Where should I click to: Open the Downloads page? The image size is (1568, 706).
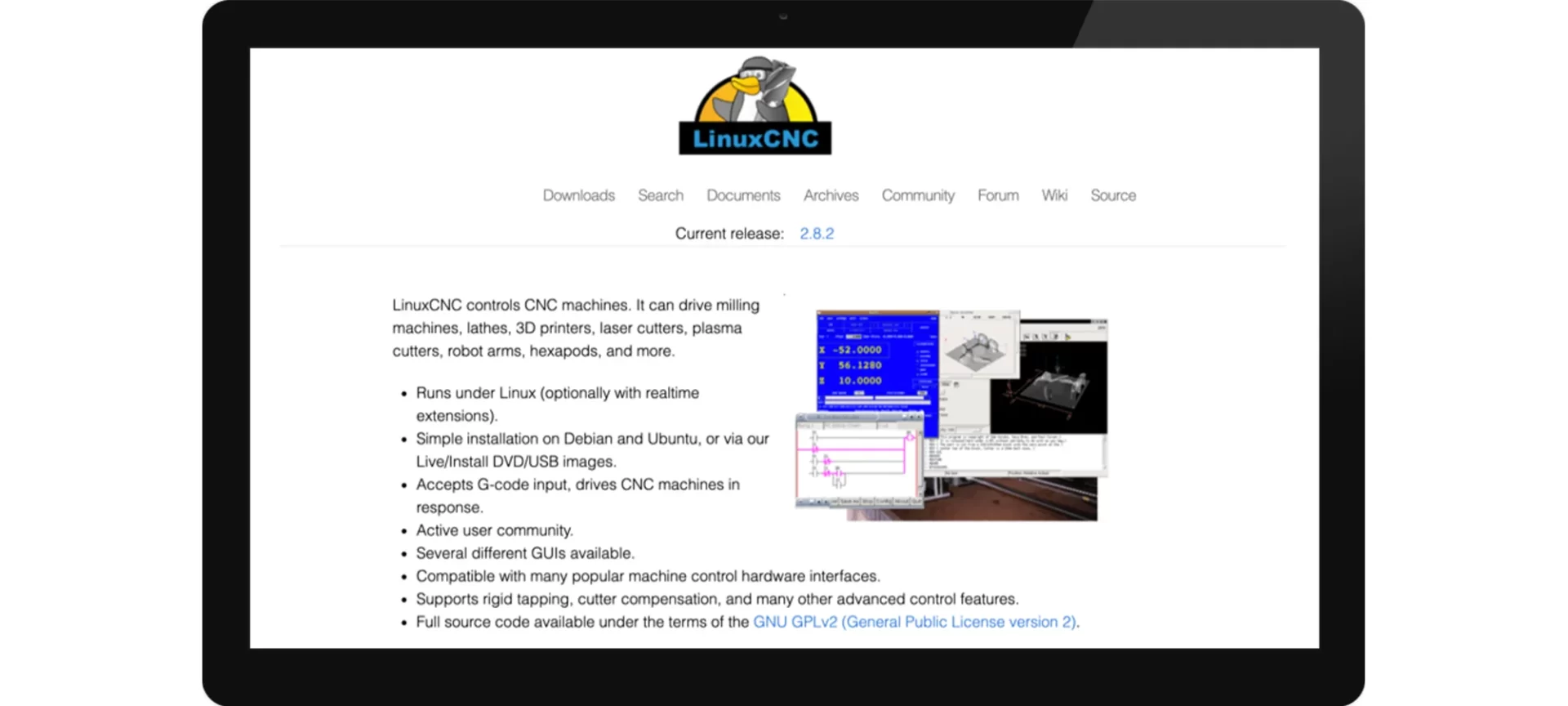(578, 195)
